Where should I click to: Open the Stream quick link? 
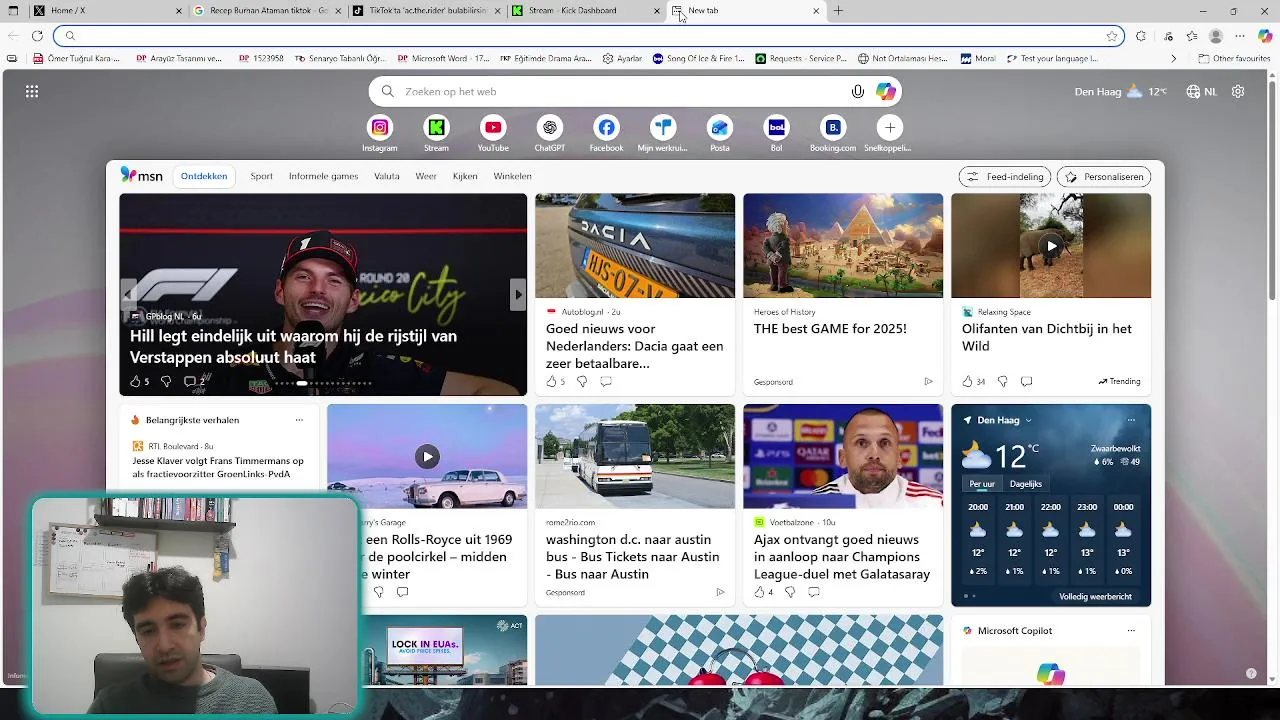[436, 128]
